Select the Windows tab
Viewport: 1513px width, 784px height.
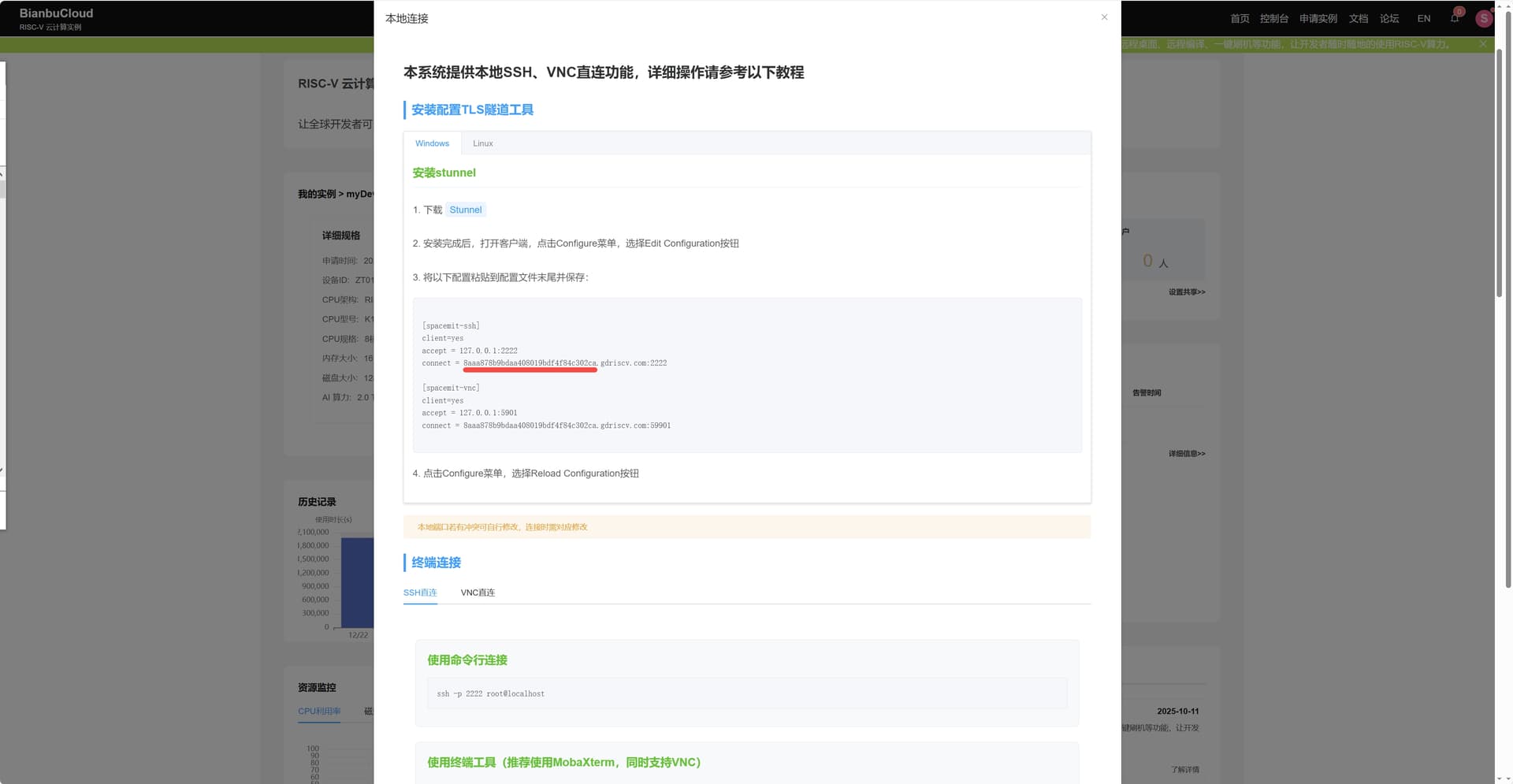[x=432, y=143]
